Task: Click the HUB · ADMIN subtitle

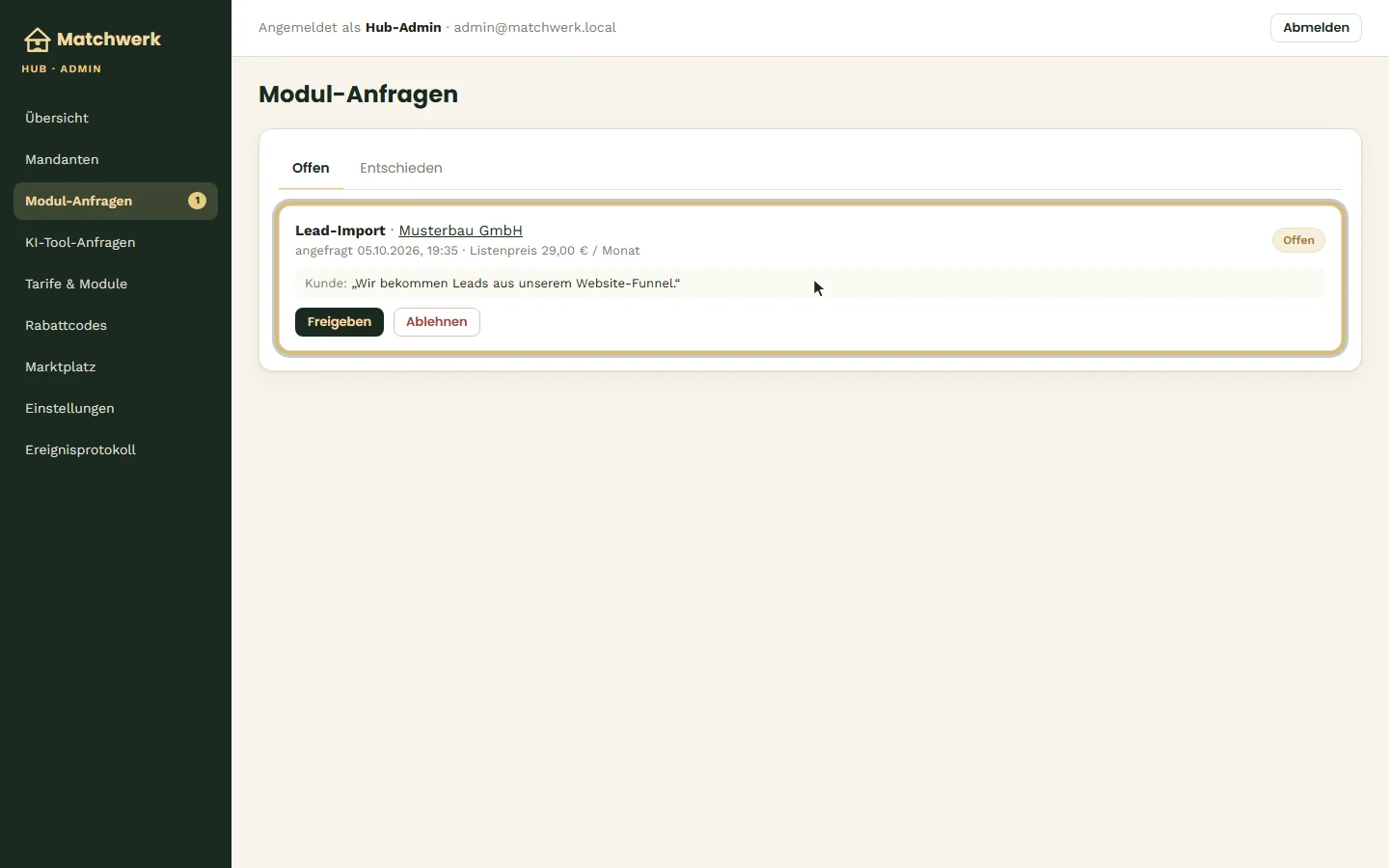Action: (62, 69)
